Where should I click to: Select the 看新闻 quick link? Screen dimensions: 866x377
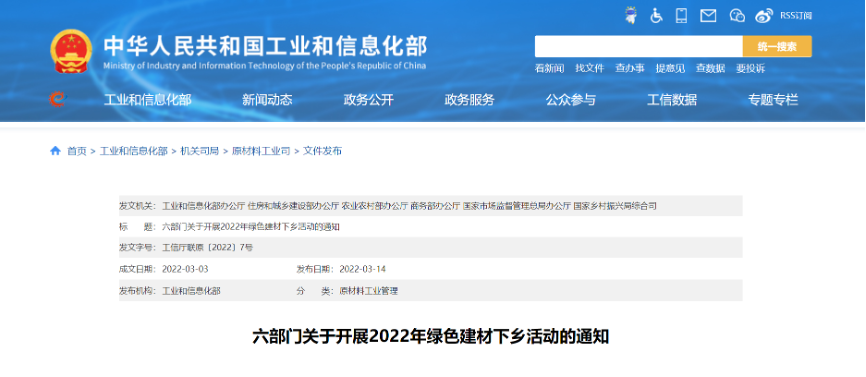click(549, 68)
